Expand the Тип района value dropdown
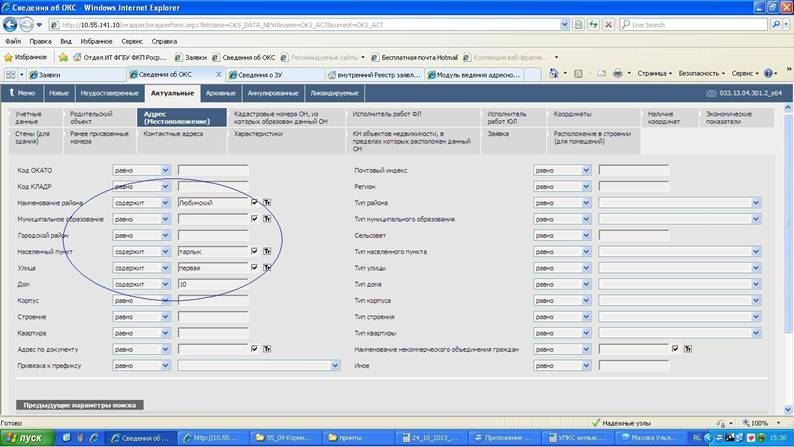 [x=756, y=203]
